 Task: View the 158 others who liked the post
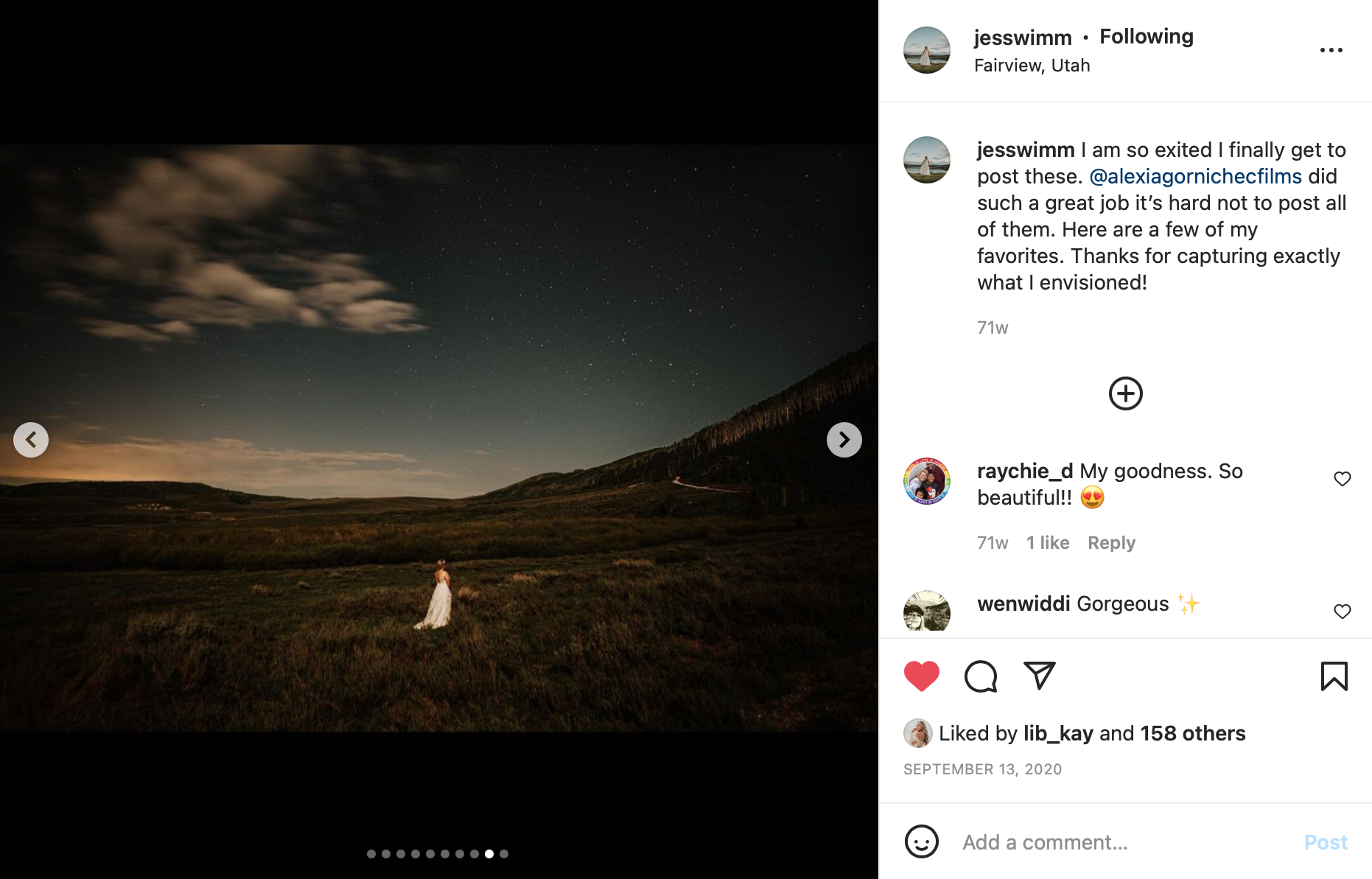pos(1193,734)
